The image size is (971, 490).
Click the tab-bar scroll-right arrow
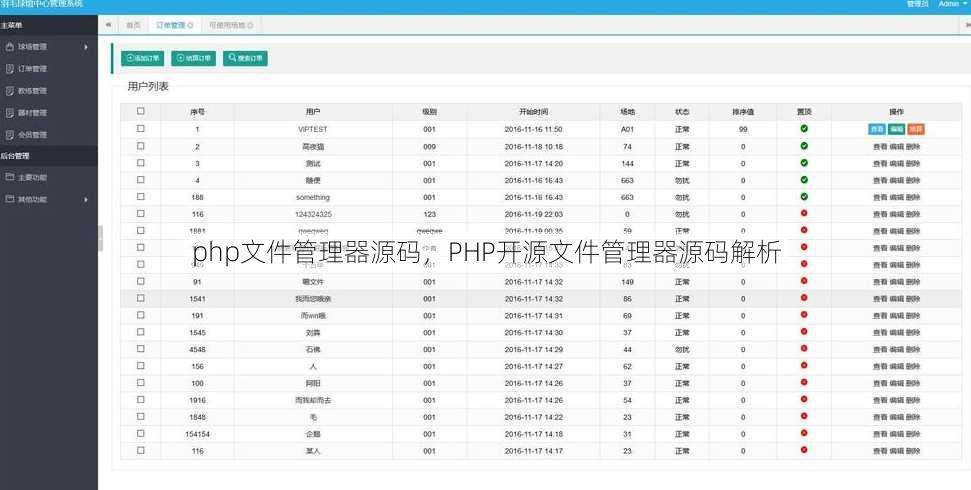pos(968,25)
